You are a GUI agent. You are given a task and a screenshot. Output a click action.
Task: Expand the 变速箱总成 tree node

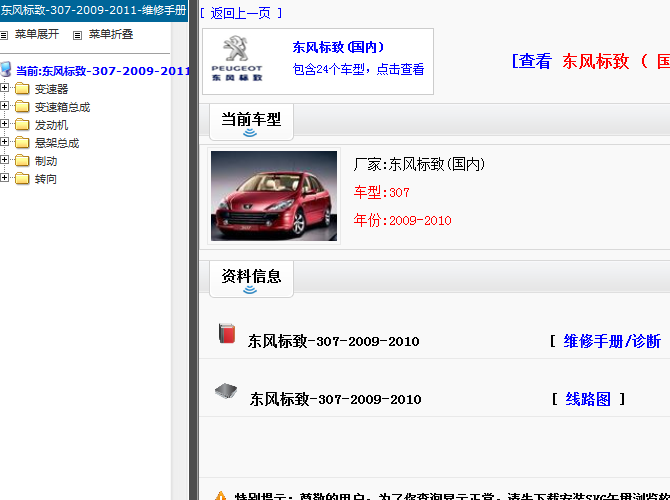coord(4,106)
